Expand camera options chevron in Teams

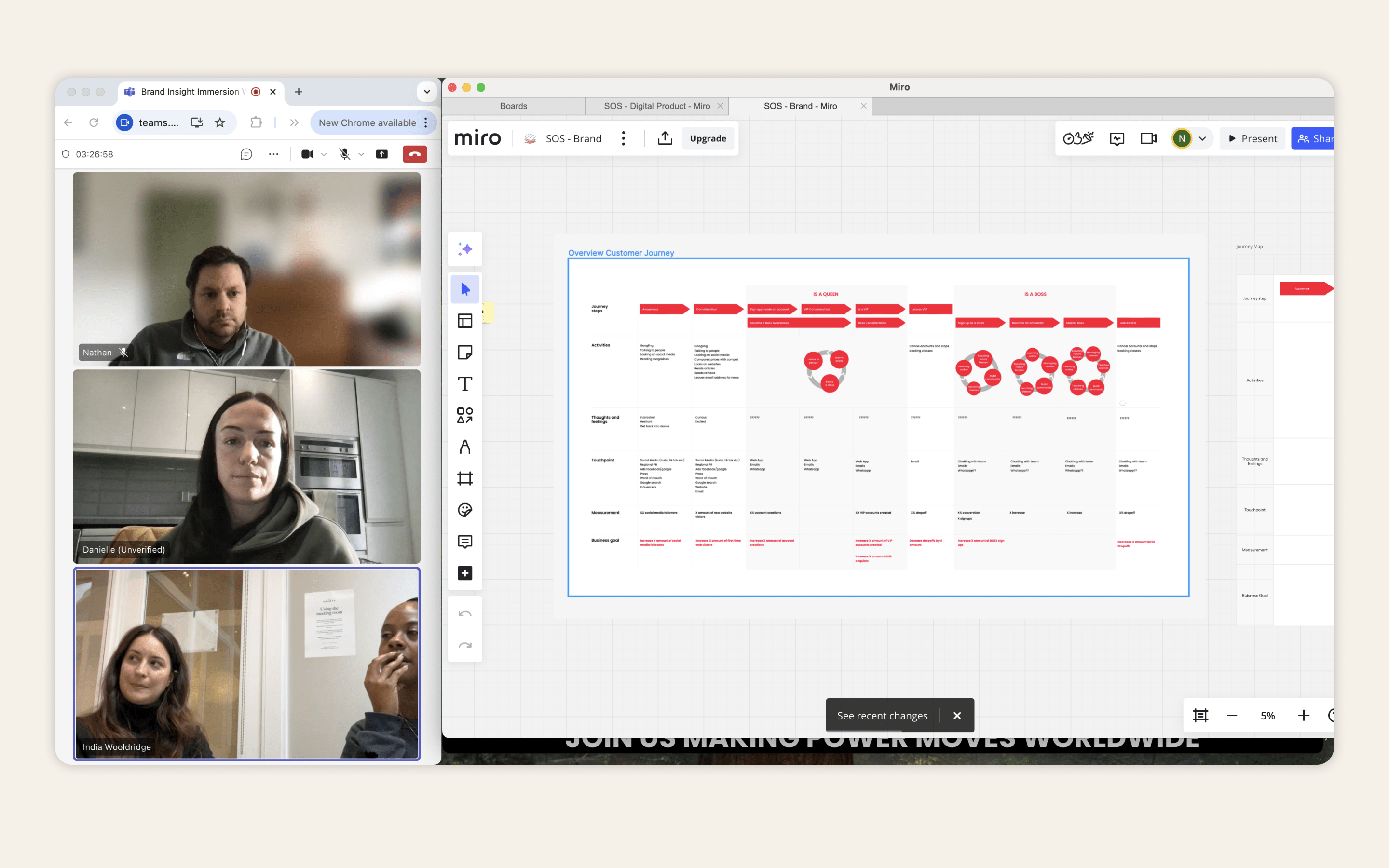tap(324, 154)
